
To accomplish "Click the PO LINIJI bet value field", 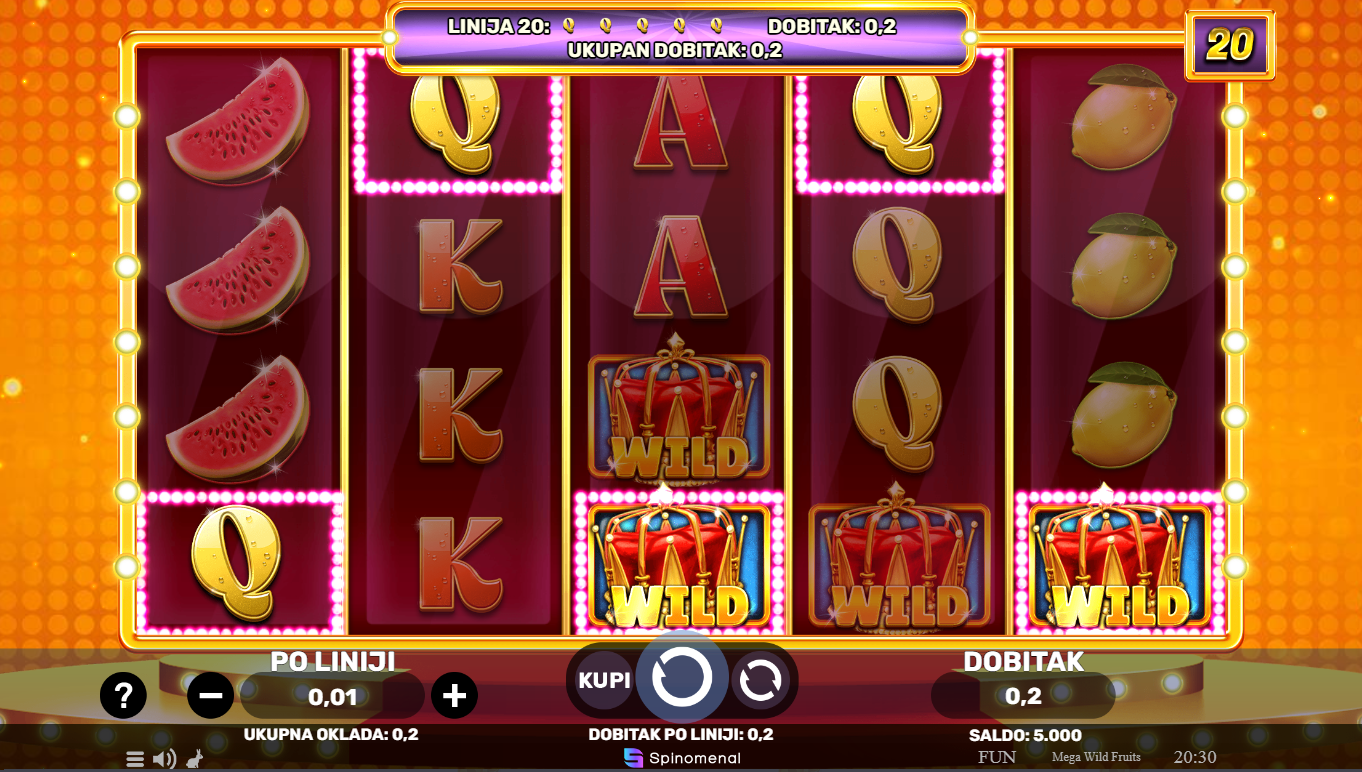I will 333,696.
